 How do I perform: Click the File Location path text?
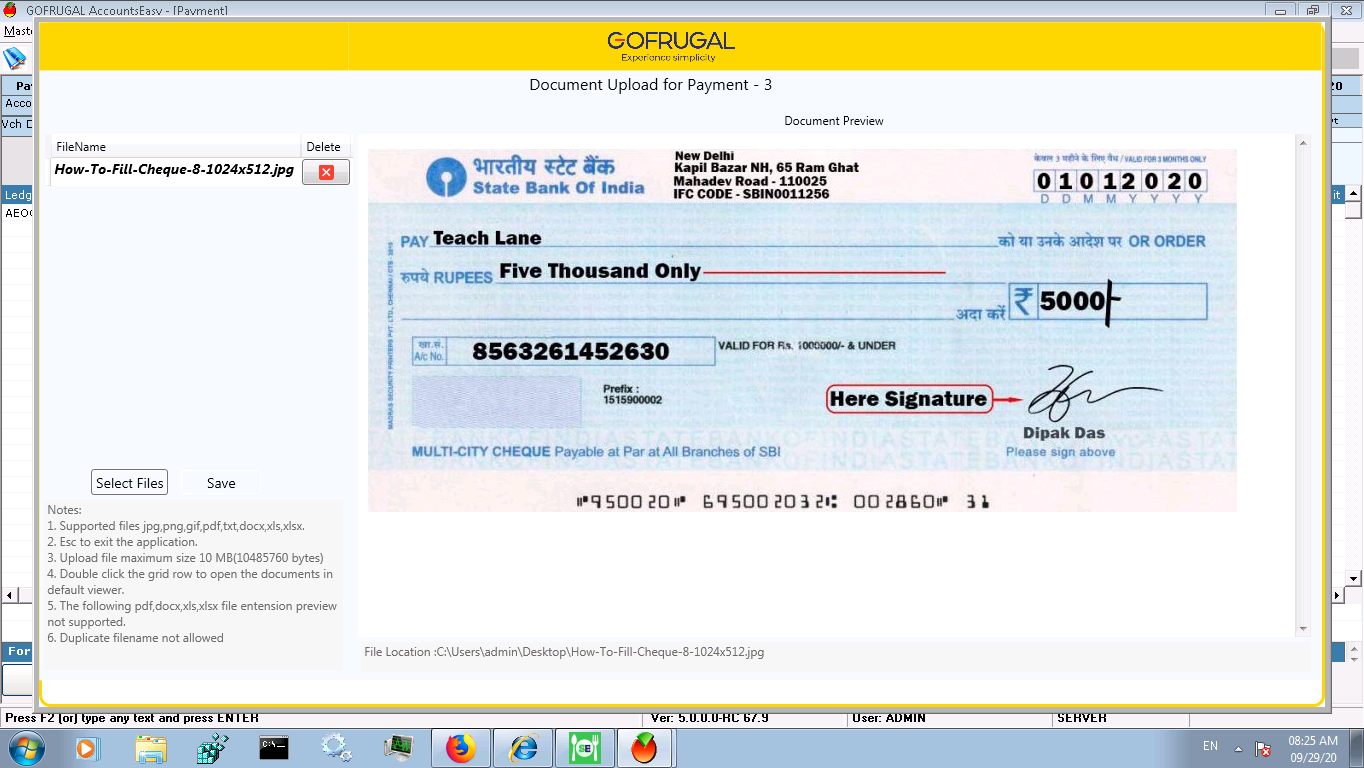(x=564, y=652)
